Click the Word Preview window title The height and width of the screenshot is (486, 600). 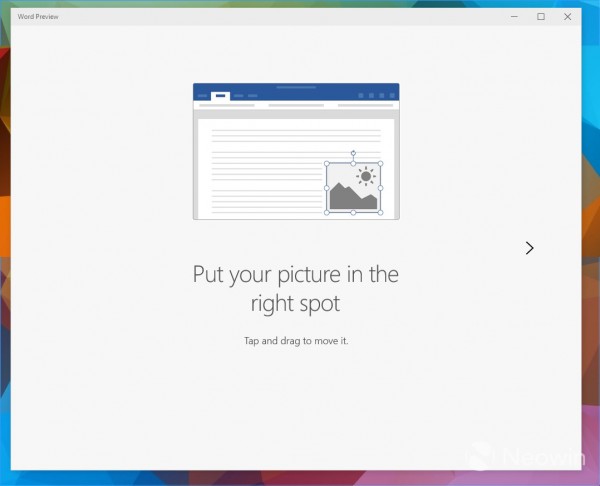pos(38,16)
